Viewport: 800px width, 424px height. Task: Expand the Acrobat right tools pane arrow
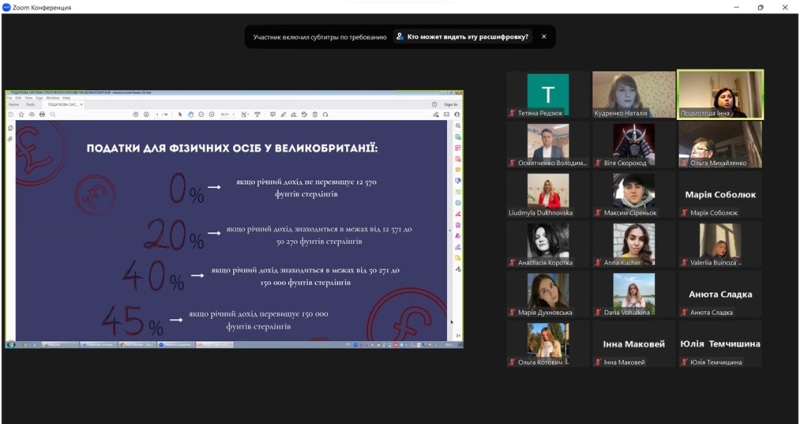[458, 335]
